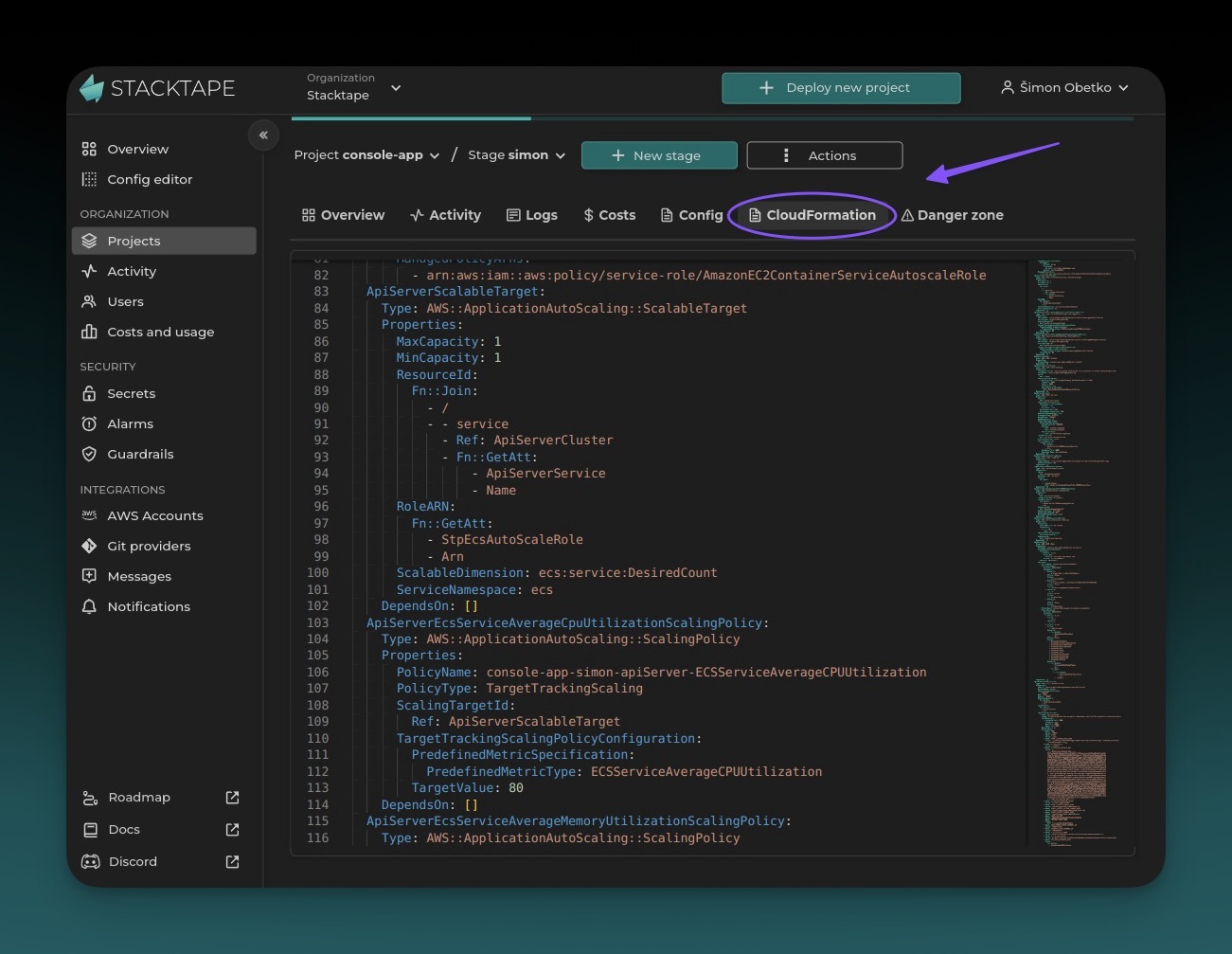1232x954 pixels.
Task: Open Costs and usage page
Action: click(160, 332)
